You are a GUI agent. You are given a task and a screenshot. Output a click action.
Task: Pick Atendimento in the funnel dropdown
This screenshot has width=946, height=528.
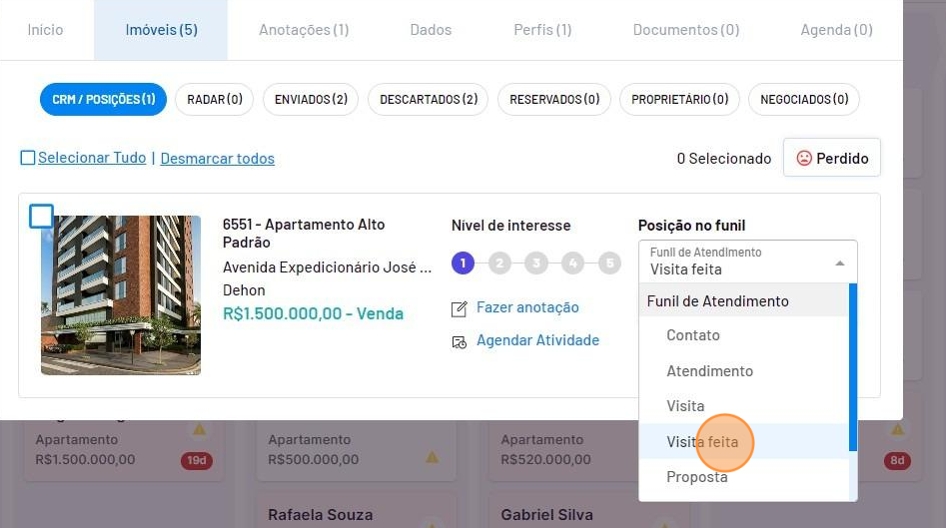point(710,371)
